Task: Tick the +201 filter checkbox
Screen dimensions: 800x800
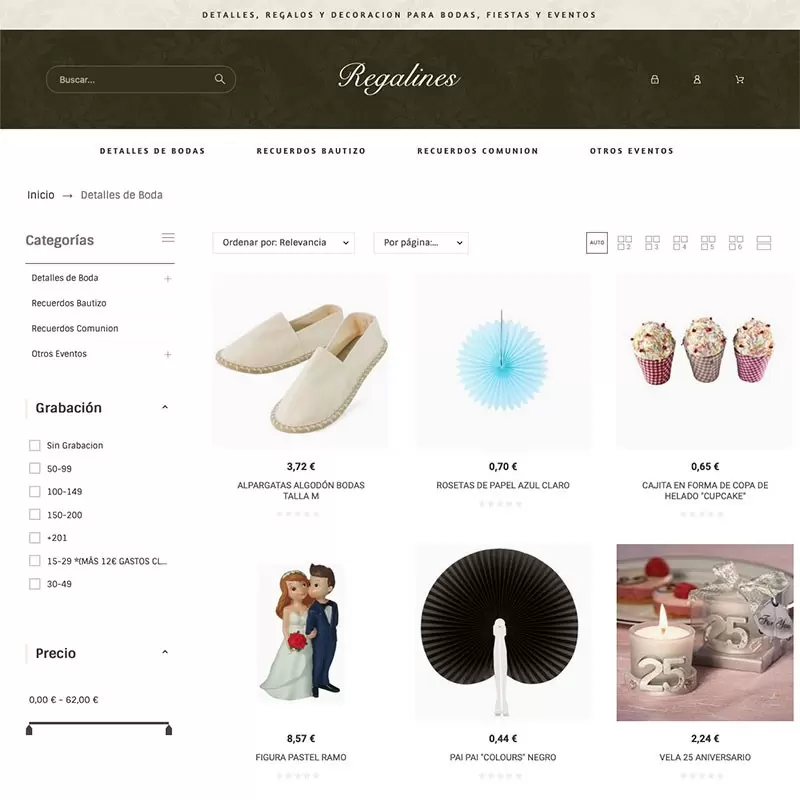Action: [x=35, y=538]
